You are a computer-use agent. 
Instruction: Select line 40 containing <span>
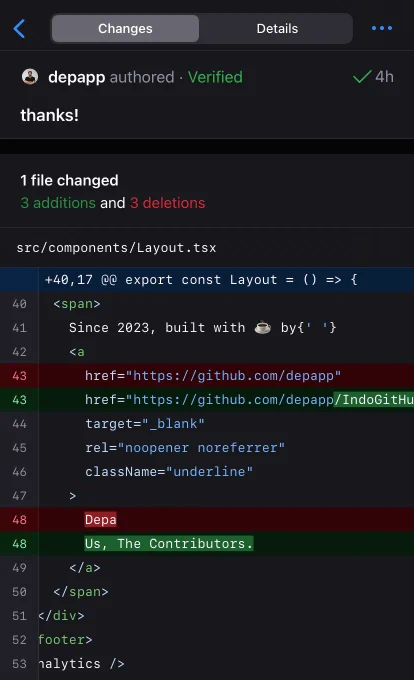coord(207,304)
